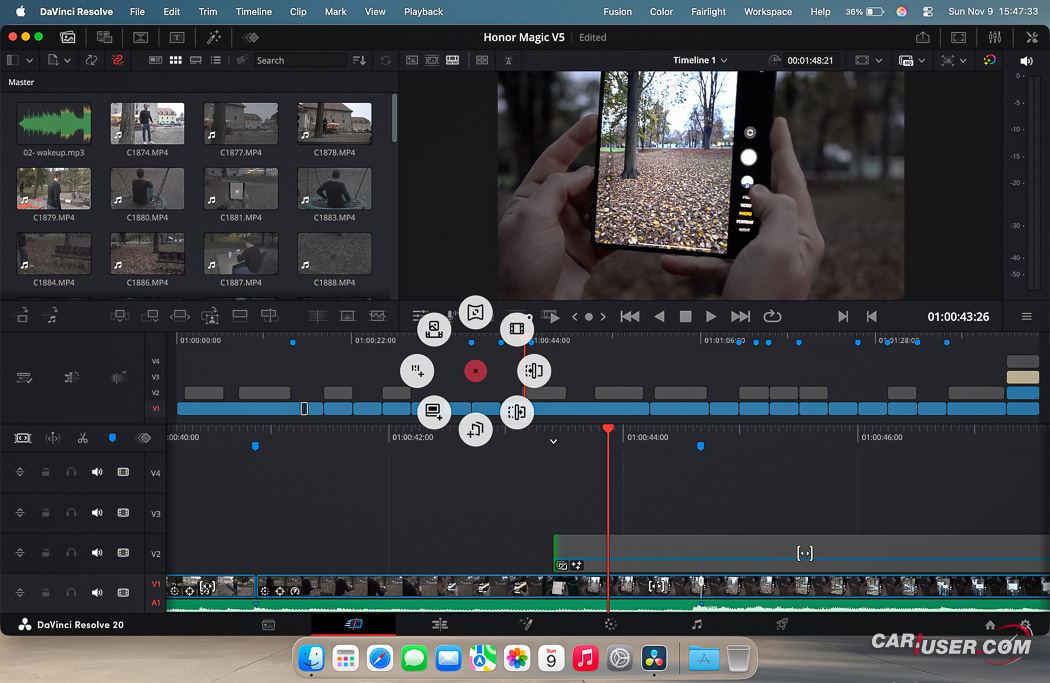Open the sort order dropdown in media pool
The height and width of the screenshot is (683, 1050).
[360, 60]
